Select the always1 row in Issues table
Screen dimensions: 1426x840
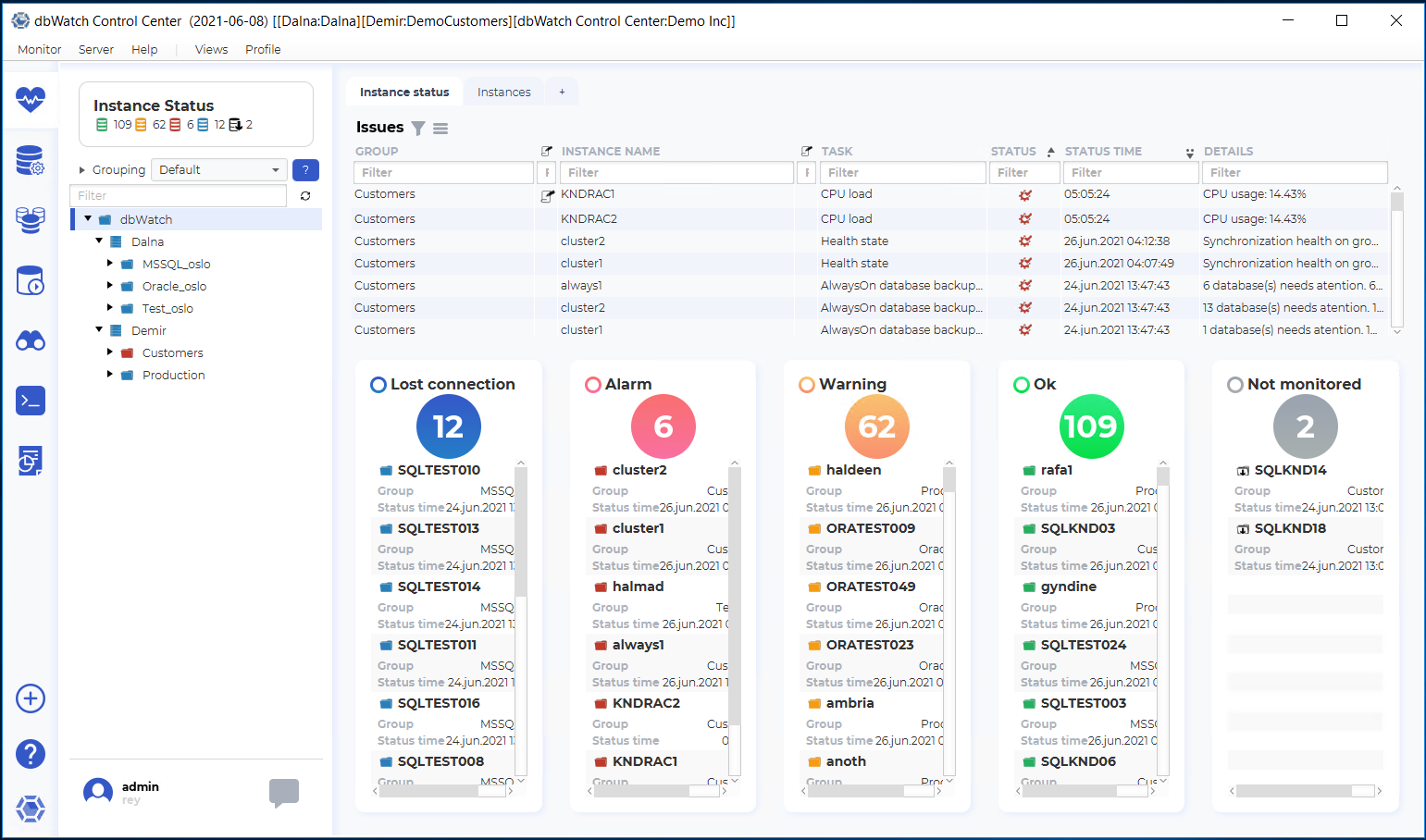pyautogui.click(x=870, y=286)
